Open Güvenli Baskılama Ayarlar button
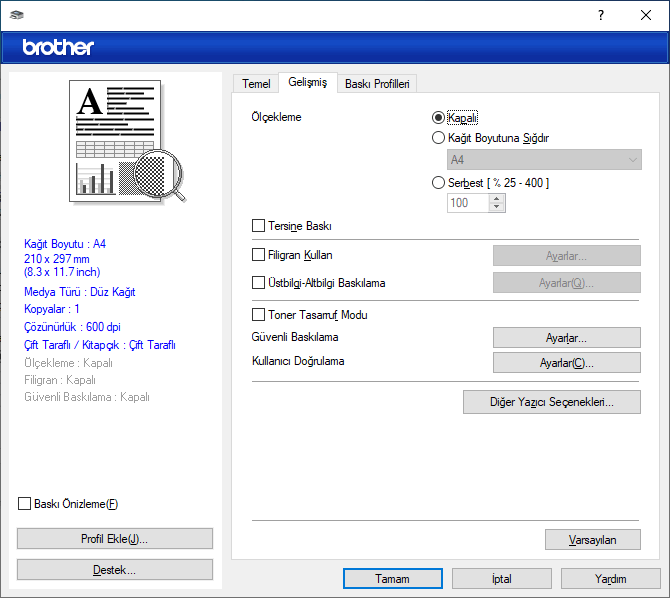The image size is (670, 598). tap(567, 338)
